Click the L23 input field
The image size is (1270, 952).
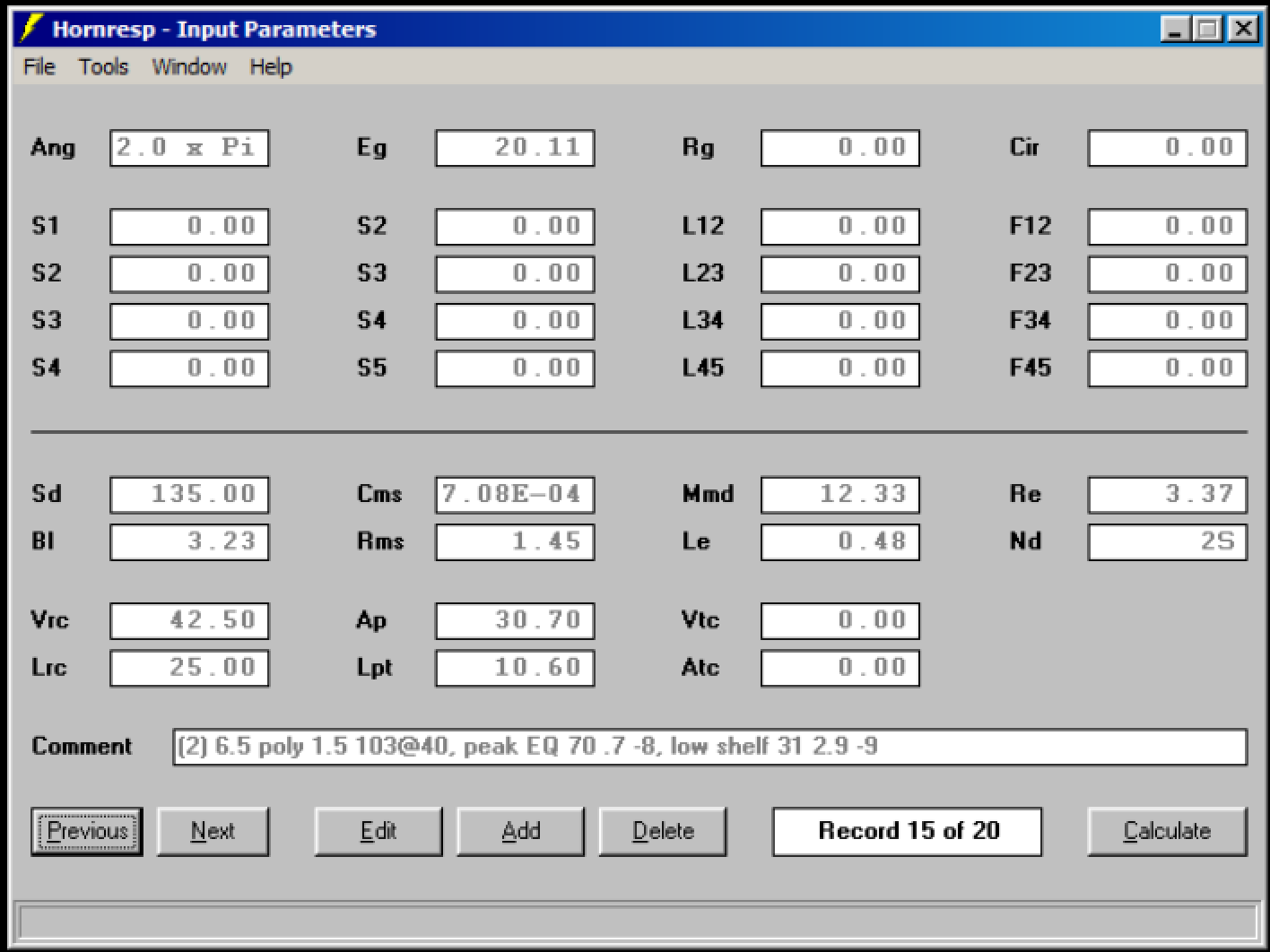tap(840, 273)
